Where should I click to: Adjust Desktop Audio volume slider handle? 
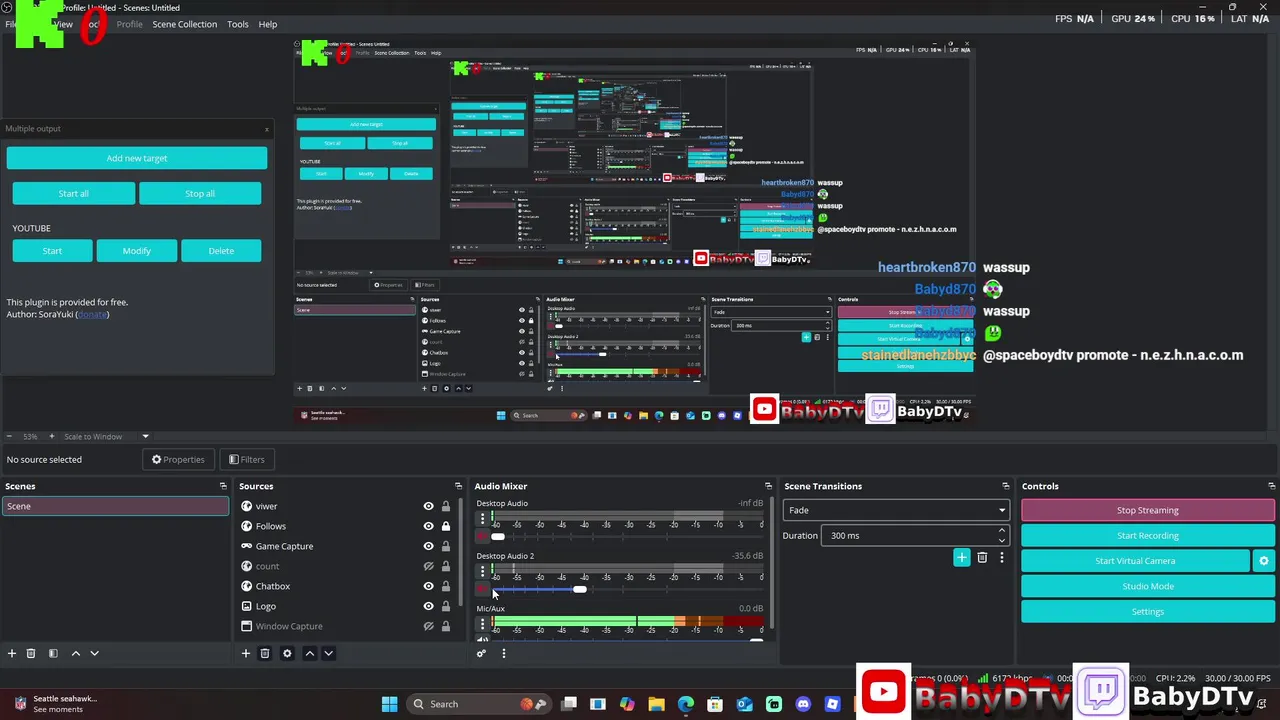click(498, 537)
